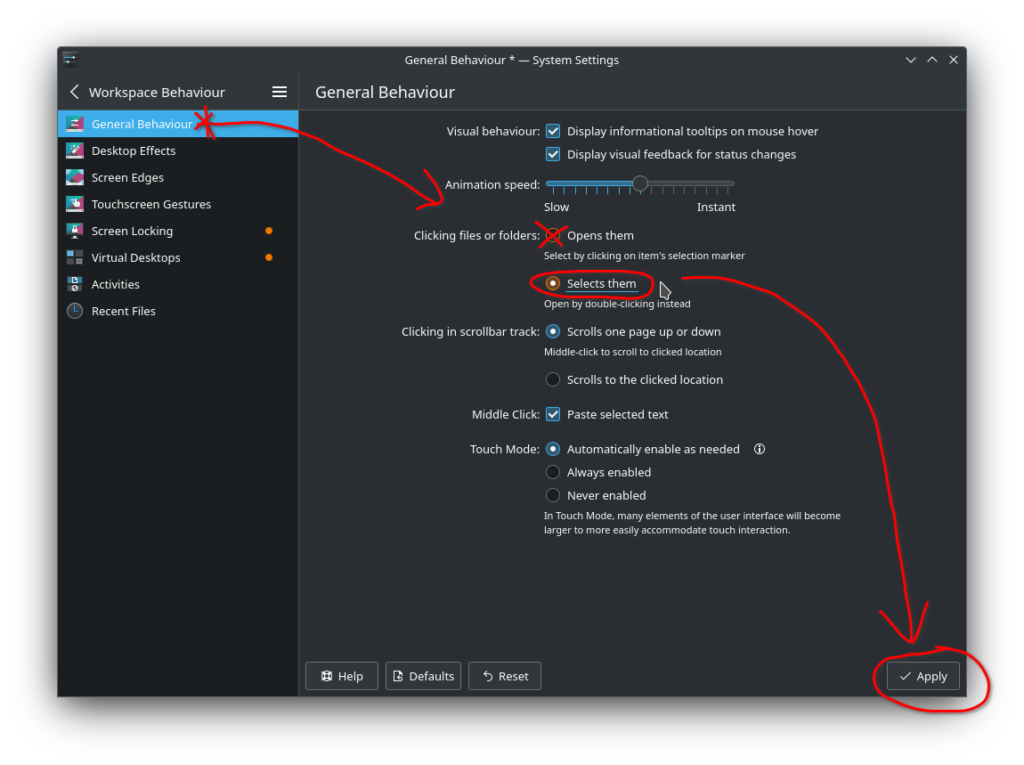Image resolution: width=1024 pixels, height=765 pixels.
Task: Click the Virtual Desktops icon
Action: (75, 258)
